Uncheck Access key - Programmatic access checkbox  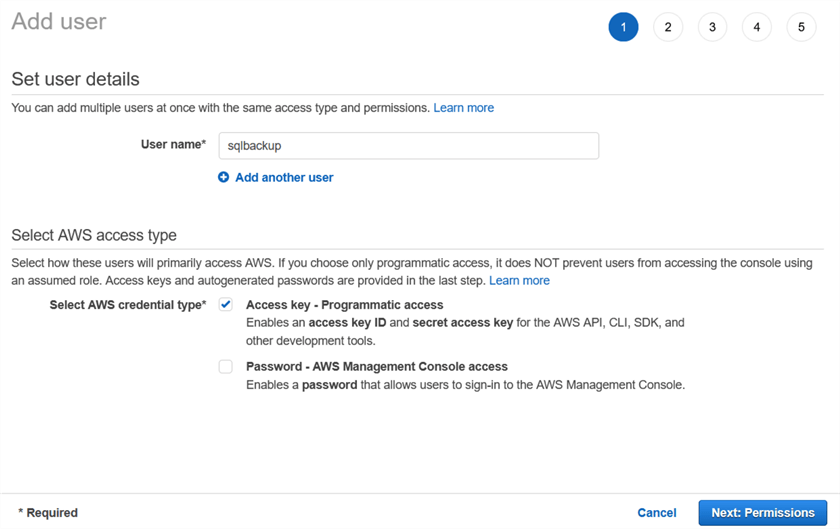click(226, 304)
